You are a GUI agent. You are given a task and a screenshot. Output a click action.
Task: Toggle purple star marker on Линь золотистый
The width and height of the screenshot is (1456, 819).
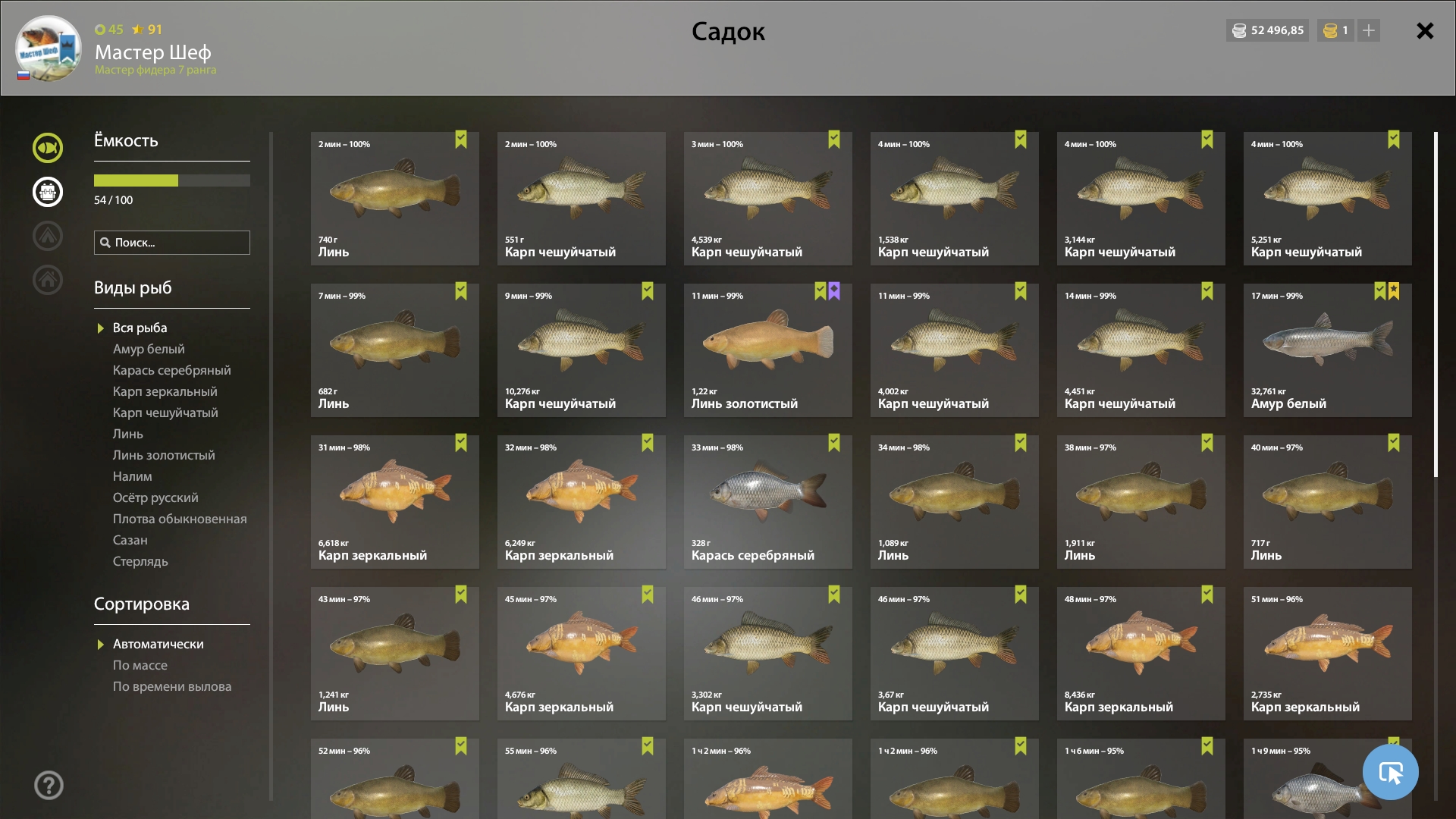pos(834,291)
